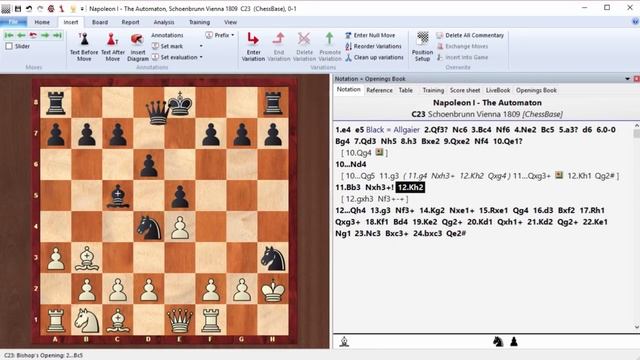Click the black knight on h3
The height and width of the screenshot is (360, 640).
(x=273, y=258)
